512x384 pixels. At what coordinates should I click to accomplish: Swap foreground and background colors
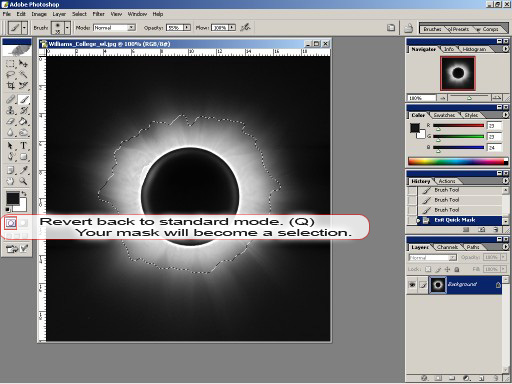[24, 193]
